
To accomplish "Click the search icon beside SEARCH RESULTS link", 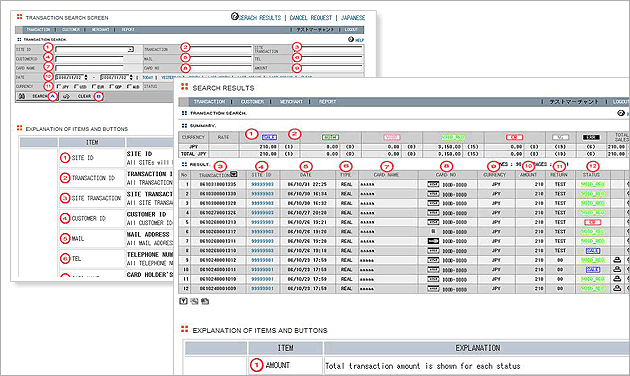I will point(235,16).
